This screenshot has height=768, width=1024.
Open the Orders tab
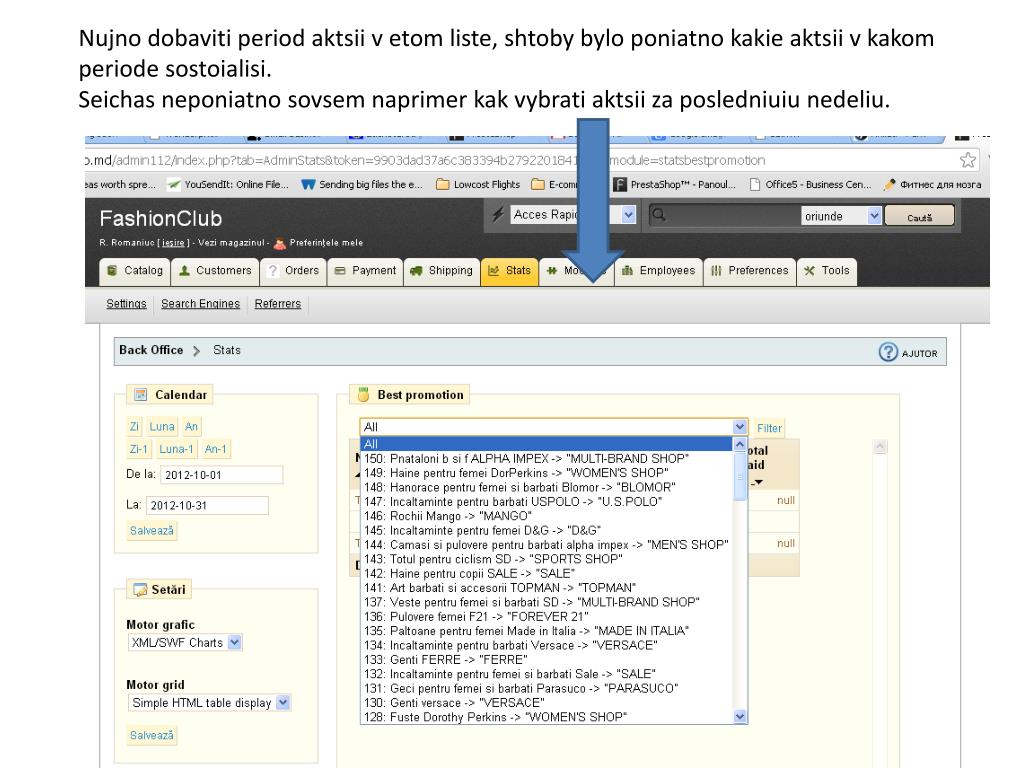293,271
